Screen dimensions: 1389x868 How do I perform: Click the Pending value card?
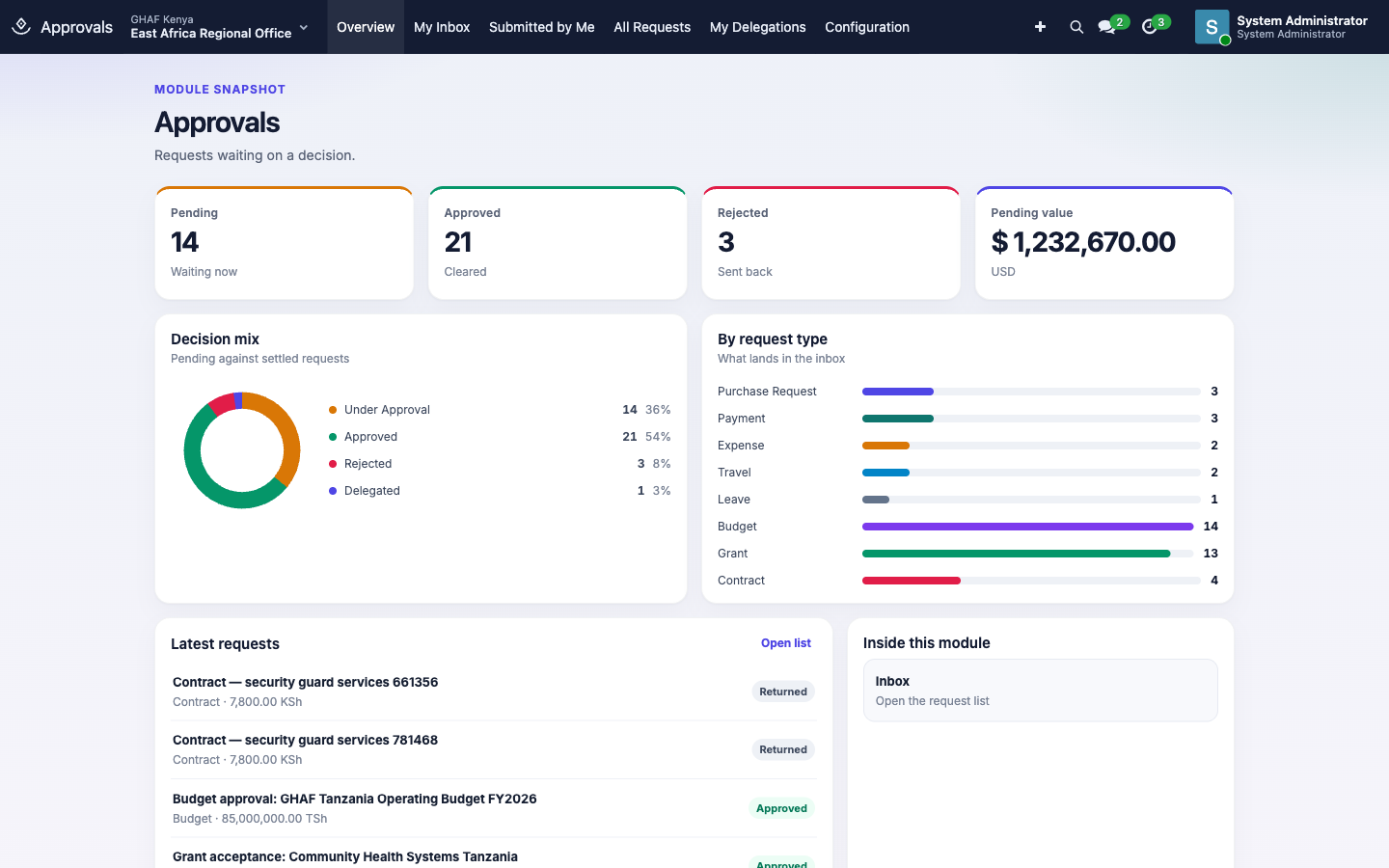click(1104, 243)
